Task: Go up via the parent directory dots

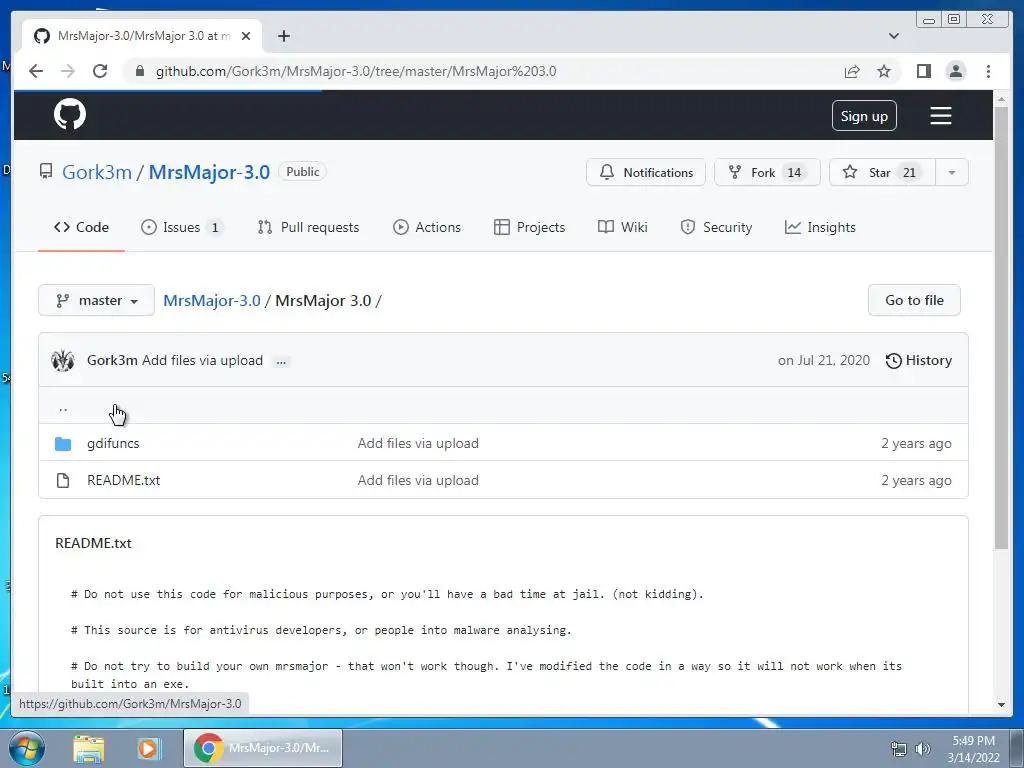Action: click(x=63, y=408)
